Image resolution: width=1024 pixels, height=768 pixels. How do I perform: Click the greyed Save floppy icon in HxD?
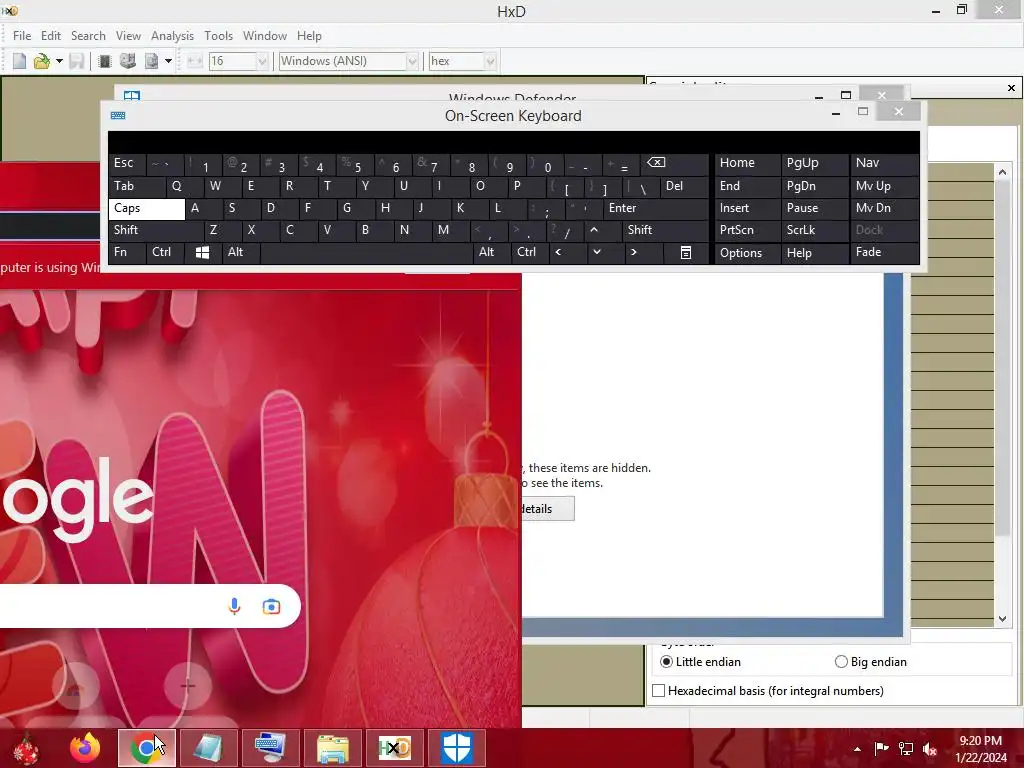click(x=76, y=61)
